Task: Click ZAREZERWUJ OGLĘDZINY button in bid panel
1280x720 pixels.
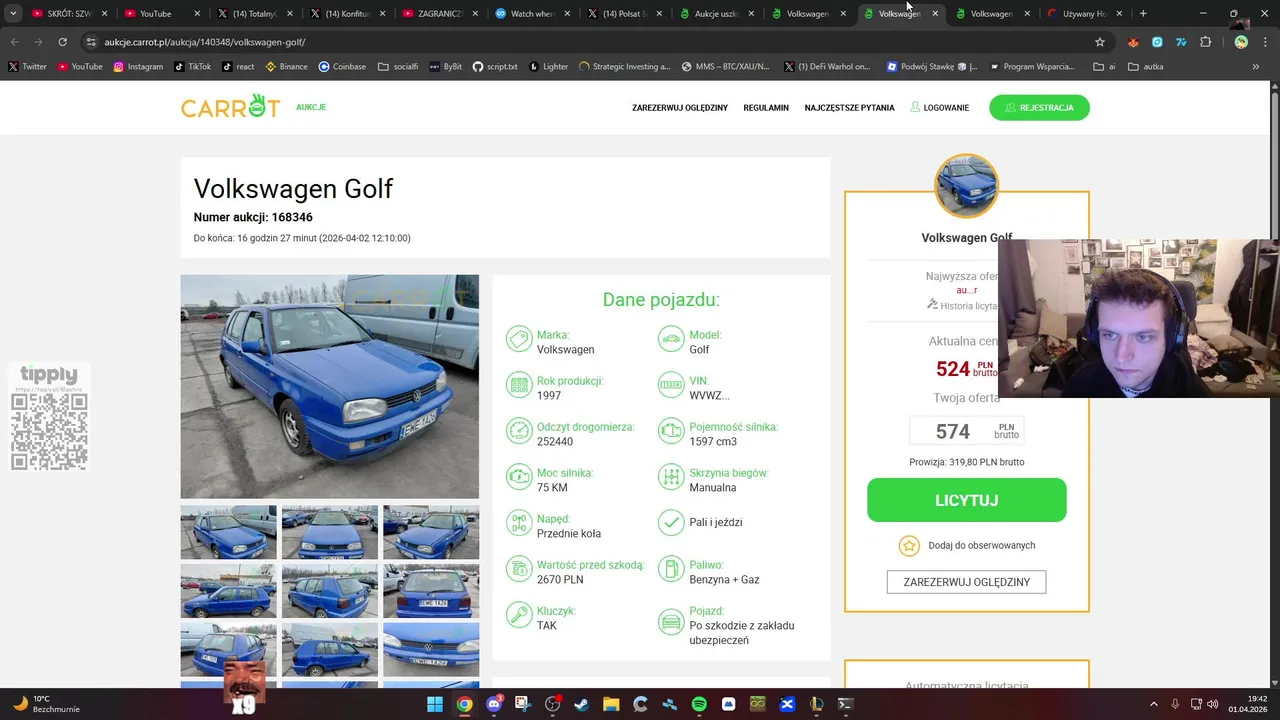Action: tap(966, 582)
